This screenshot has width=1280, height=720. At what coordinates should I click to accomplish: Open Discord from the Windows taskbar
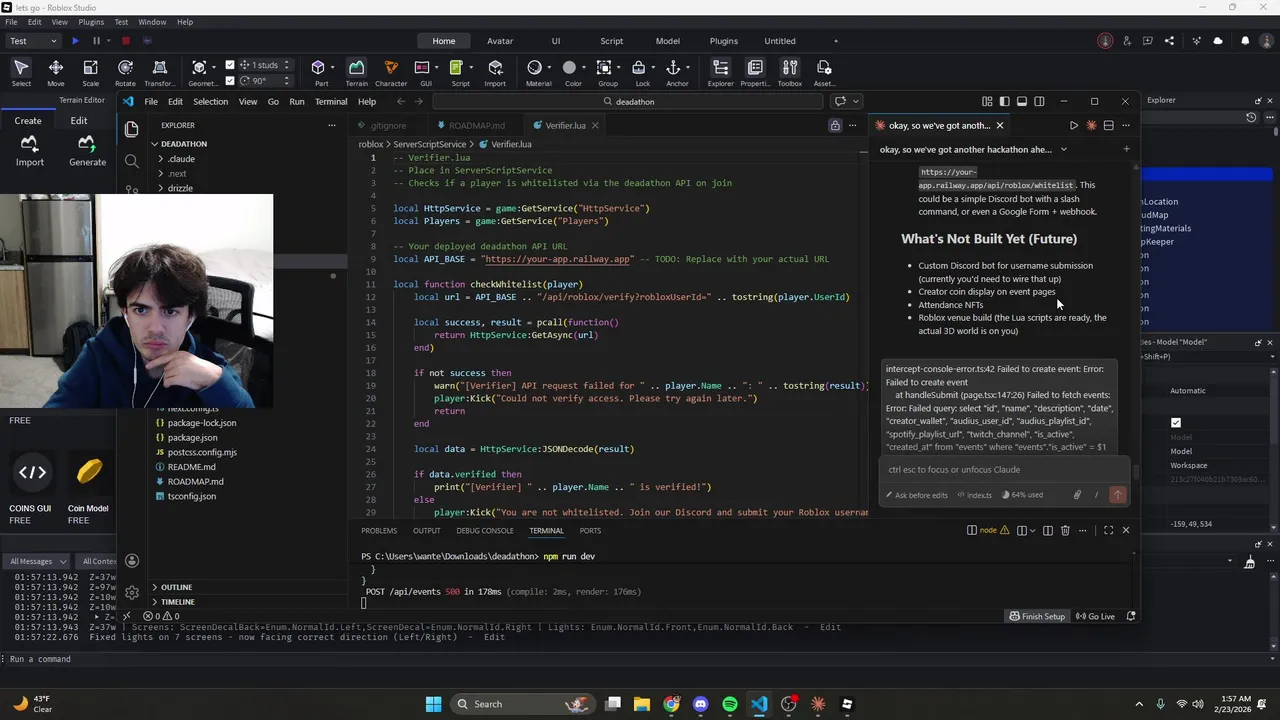pos(700,704)
